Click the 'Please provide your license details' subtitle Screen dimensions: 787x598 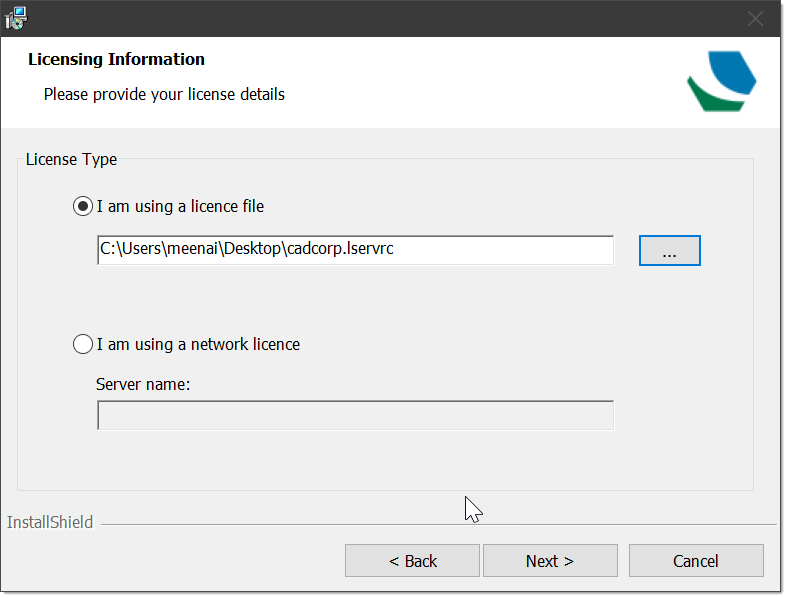click(x=164, y=94)
